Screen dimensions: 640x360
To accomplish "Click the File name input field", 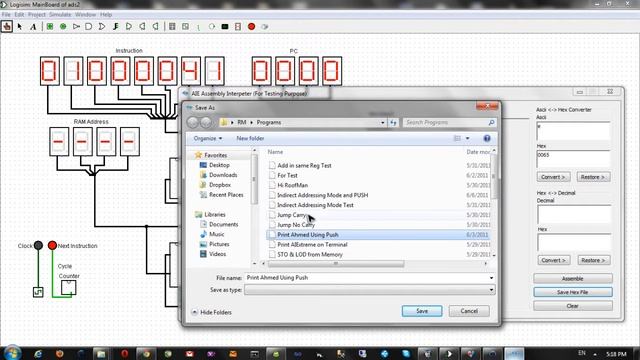I will click(x=366, y=278).
